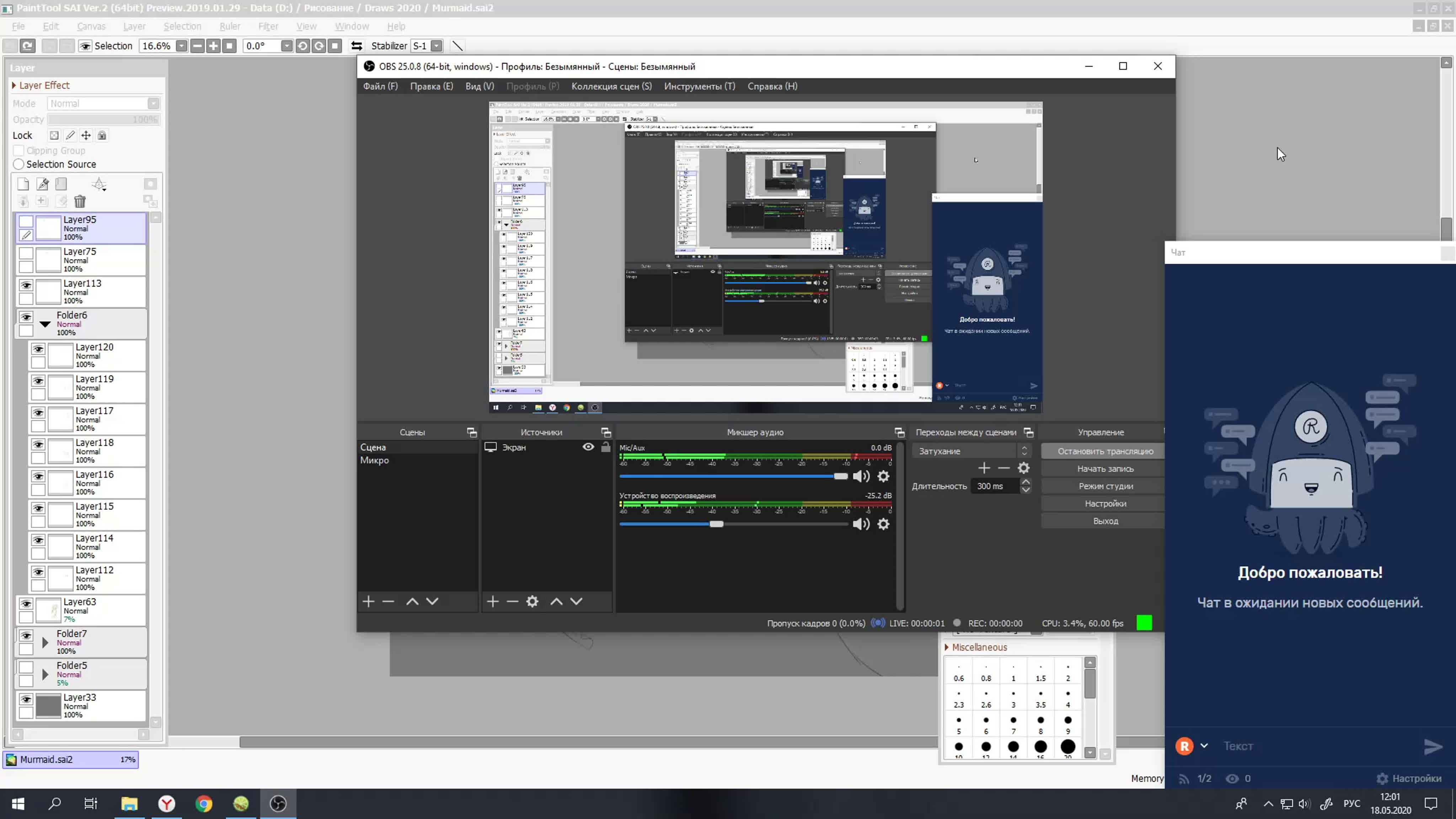This screenshot has width=1456, height=819.
Task: Open the Коллекция сцен (S) menu
Action: [x=611, y=86]
